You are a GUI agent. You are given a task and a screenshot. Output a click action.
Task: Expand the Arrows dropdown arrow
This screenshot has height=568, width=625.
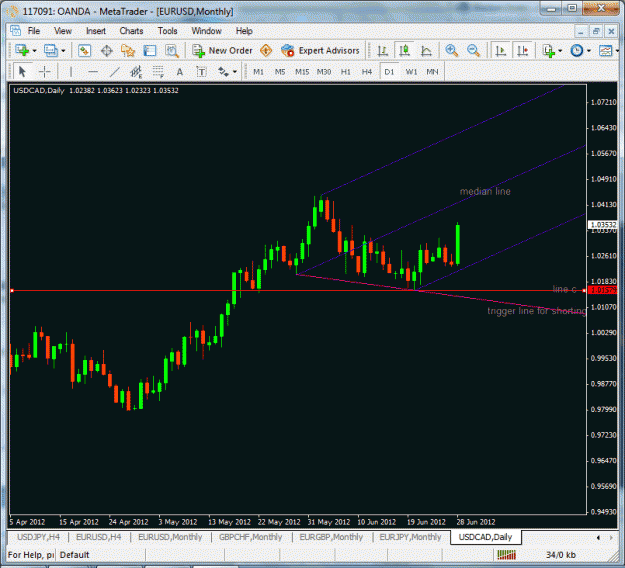[235, 72]
